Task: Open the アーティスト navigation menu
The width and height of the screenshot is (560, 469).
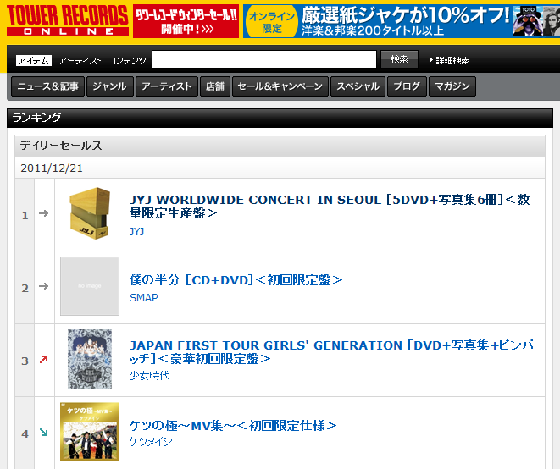Action: (x=166, y=86)
